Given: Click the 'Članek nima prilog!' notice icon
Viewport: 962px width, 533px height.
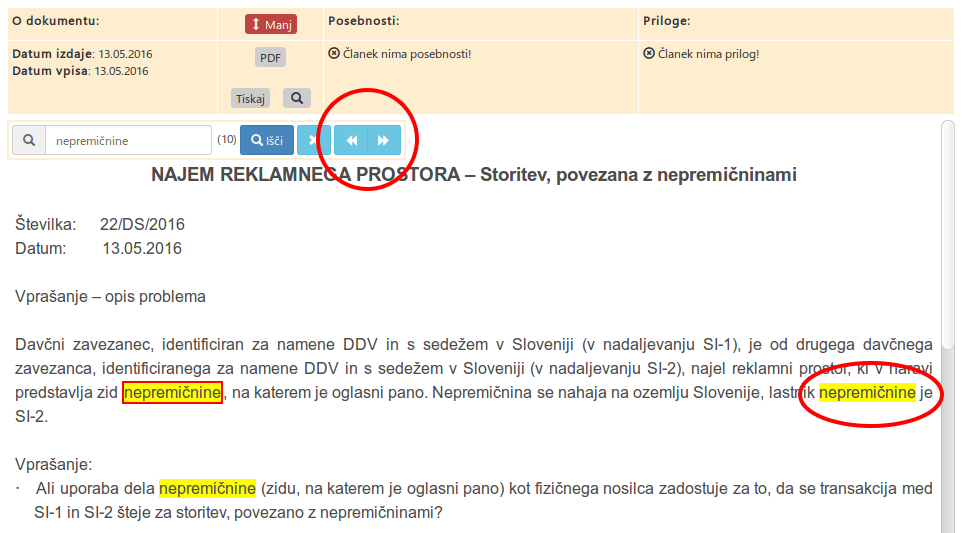Looking at the screenshot, I should pyautogui.click(x=649, y=54).
